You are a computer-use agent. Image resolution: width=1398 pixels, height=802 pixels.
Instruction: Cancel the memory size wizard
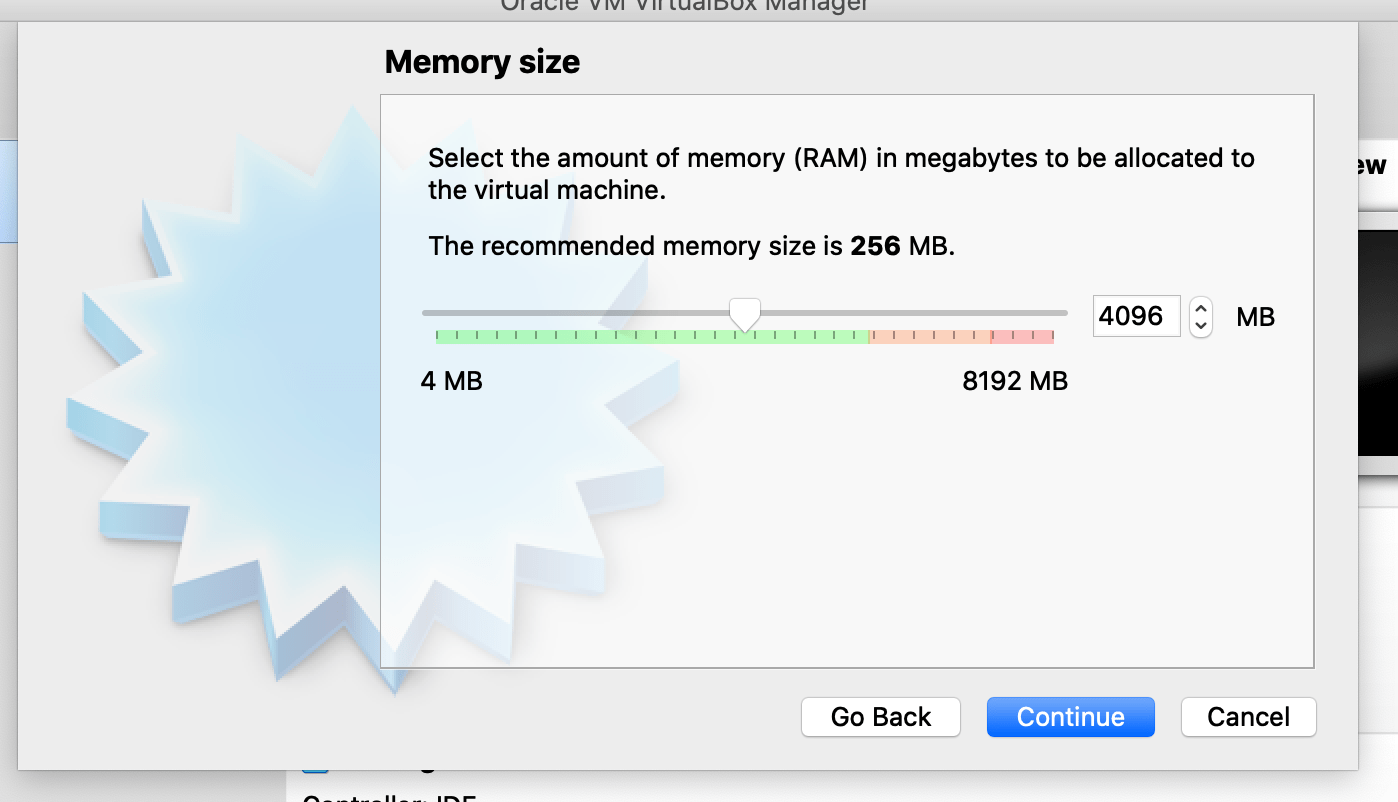pos(1248,716)
